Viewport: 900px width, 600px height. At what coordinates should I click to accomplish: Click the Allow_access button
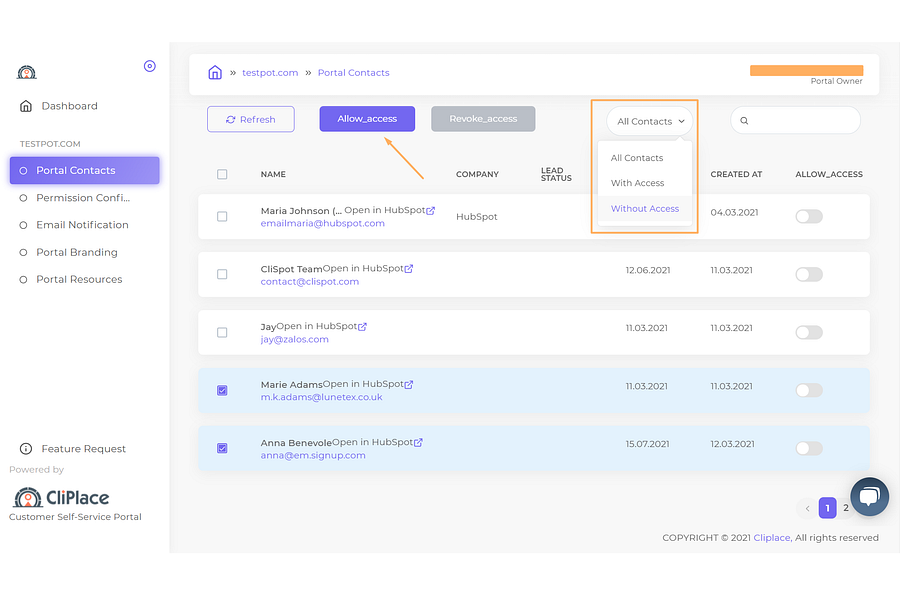(367, 119)
